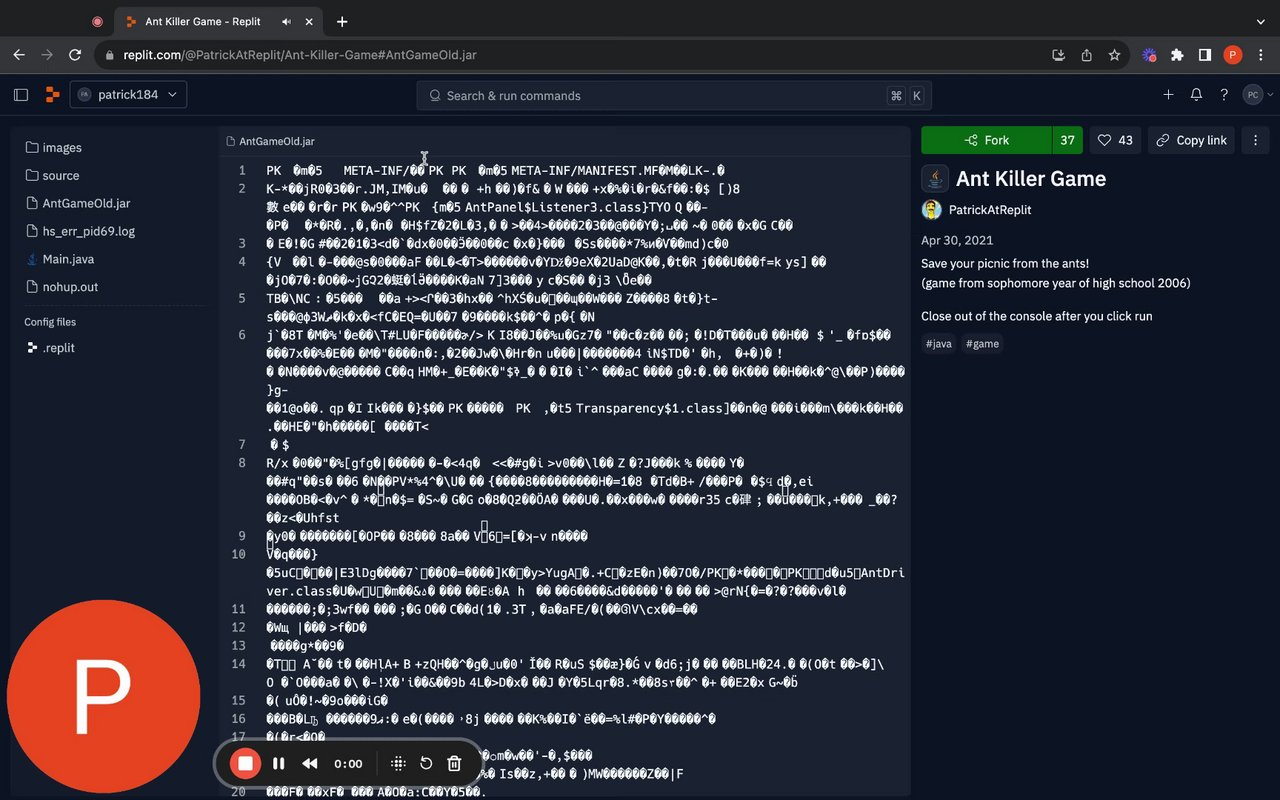Click the browser forward arrow
The width and height of the screenshot is (1280, 800).
(x=46, y=55)
